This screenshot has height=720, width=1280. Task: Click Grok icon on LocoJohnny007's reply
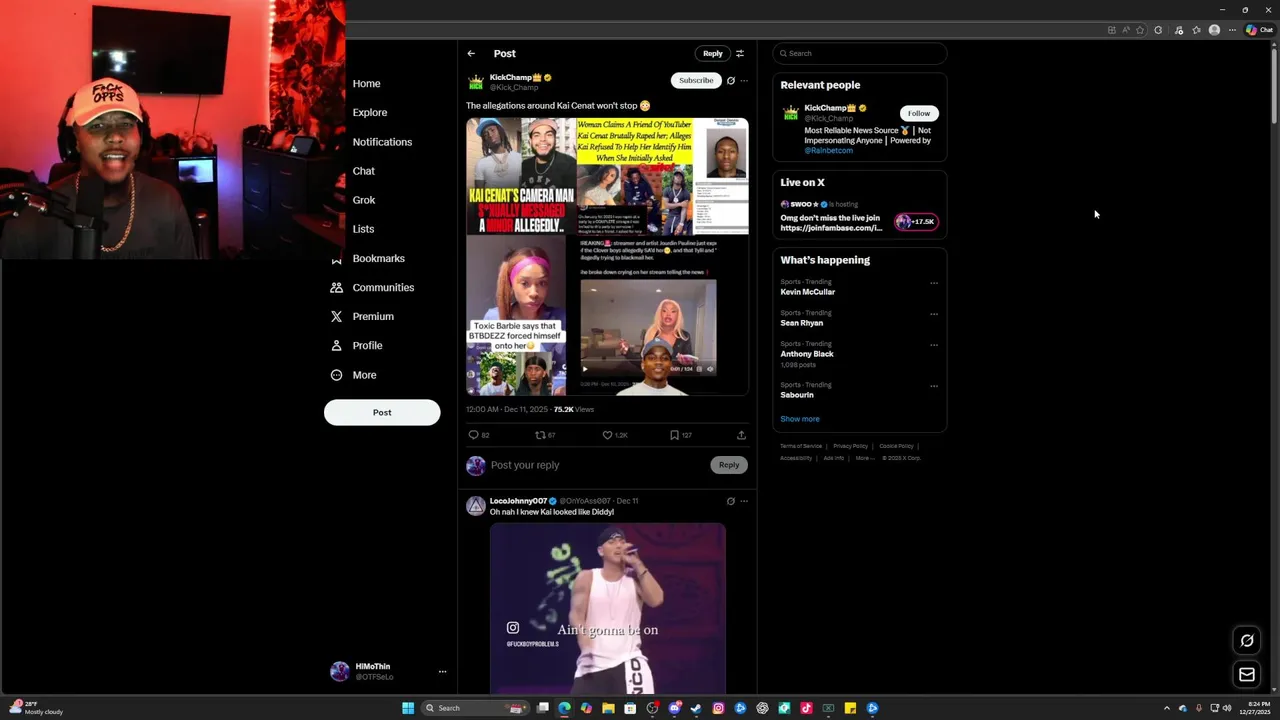[730, 501]
